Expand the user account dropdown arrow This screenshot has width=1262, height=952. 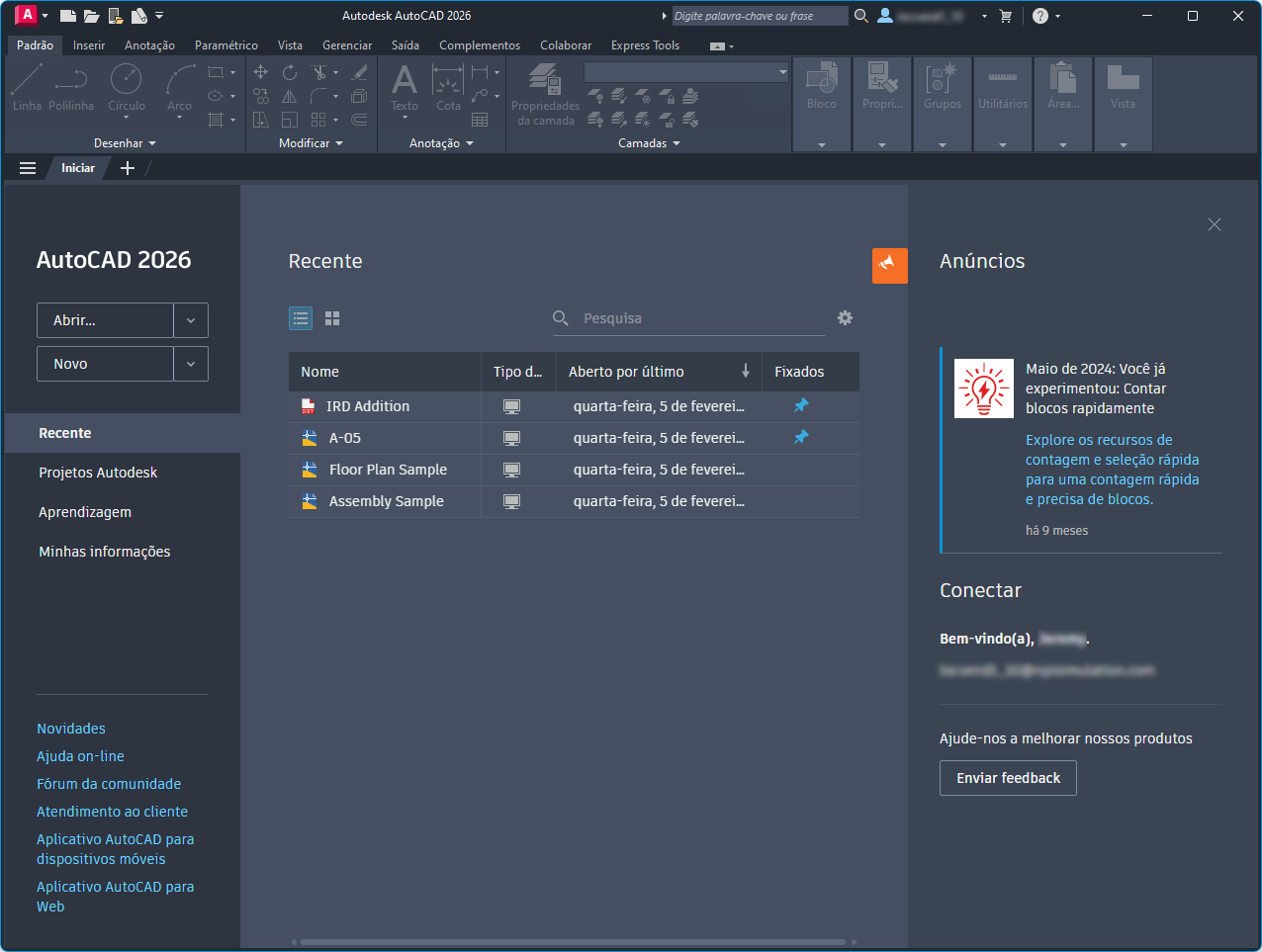984,16
